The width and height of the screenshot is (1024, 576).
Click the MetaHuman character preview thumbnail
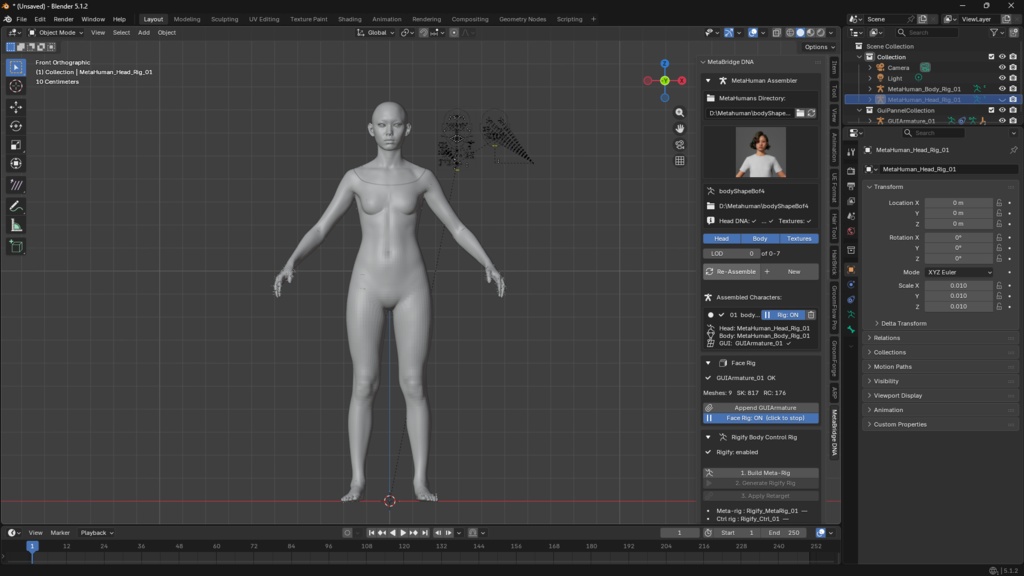[761, 153]
